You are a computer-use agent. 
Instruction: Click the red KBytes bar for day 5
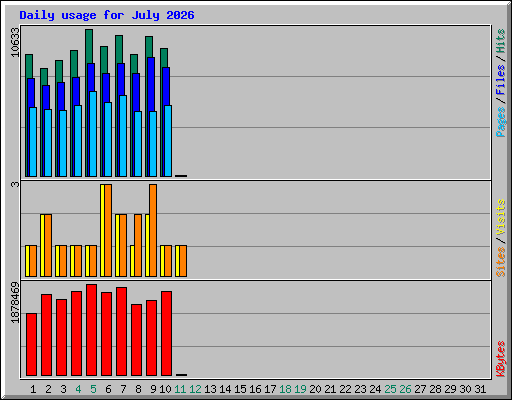91,330
